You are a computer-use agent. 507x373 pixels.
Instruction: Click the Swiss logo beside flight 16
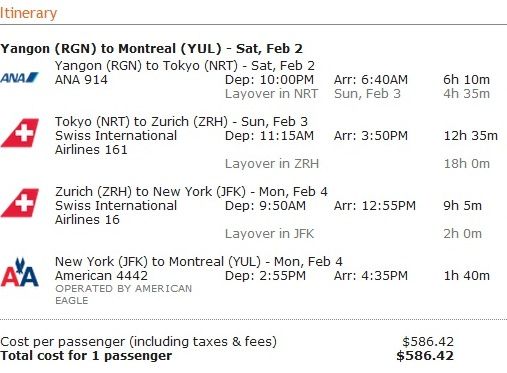[x=20, y=203]
